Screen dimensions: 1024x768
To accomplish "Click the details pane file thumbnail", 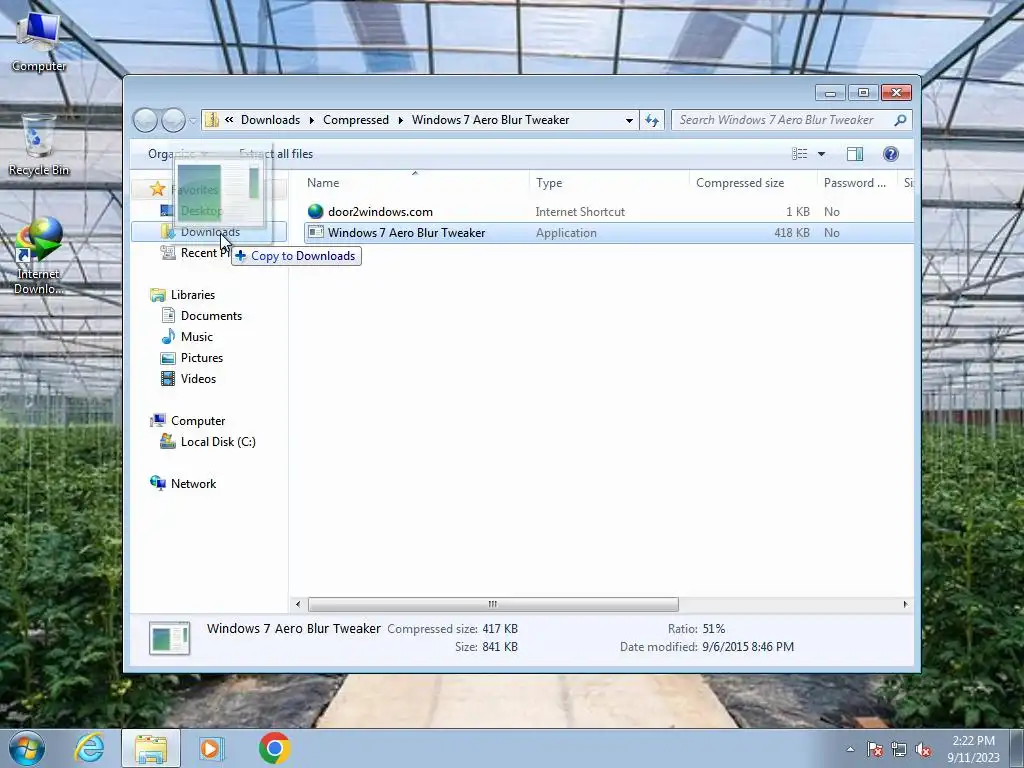I will pyautogui.click(x=170, y=638).
